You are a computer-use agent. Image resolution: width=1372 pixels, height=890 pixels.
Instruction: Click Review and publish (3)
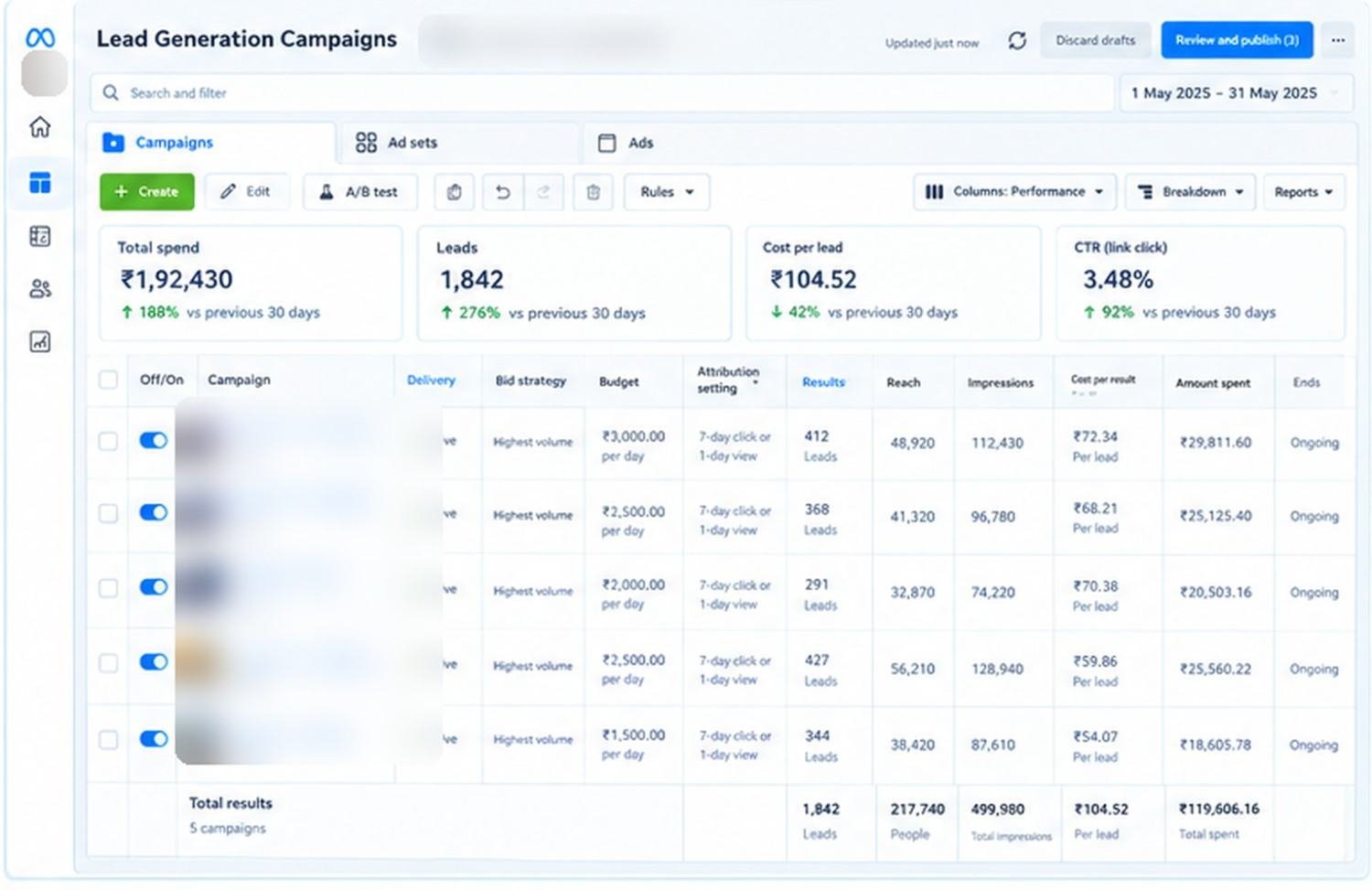tap(1237, 40)
